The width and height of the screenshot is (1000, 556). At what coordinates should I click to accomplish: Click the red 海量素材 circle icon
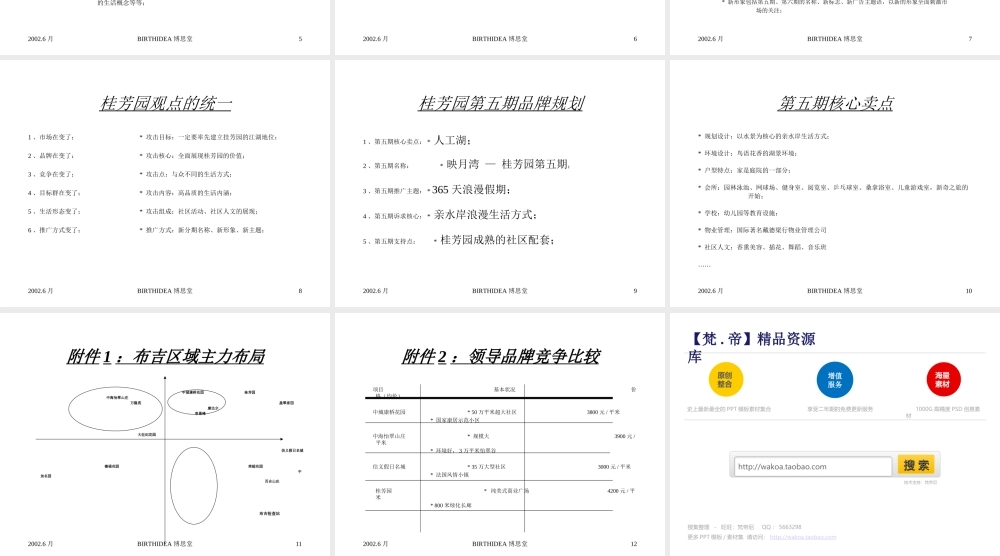(943, 379)
